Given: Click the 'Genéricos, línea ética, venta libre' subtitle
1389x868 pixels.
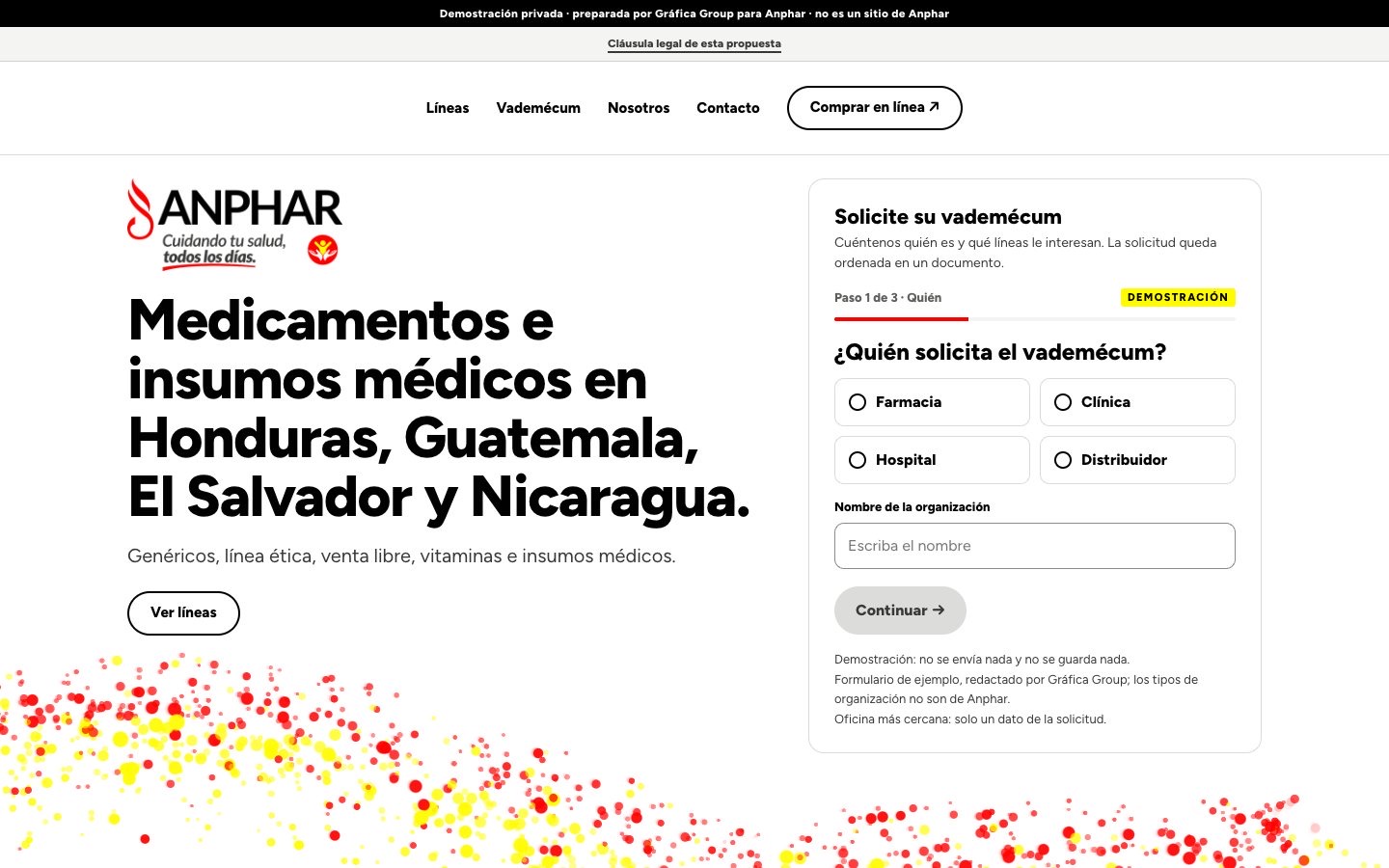Looking at the screenshot, I should (x=401, y=556).
